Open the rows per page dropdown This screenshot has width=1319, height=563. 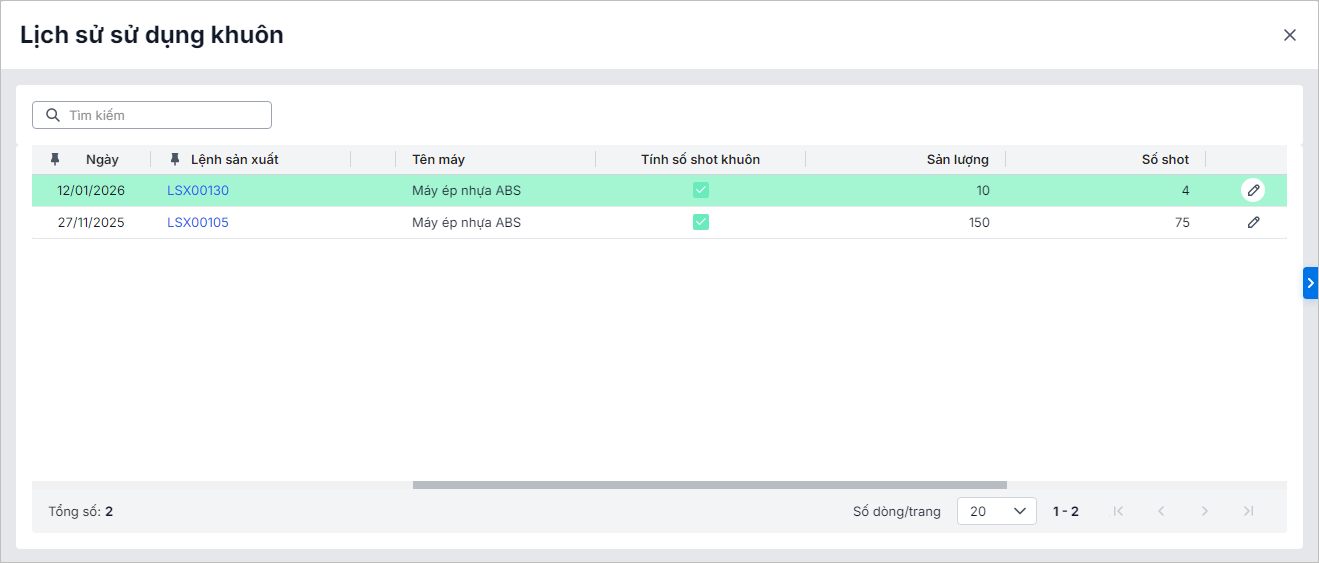point(996,511)
